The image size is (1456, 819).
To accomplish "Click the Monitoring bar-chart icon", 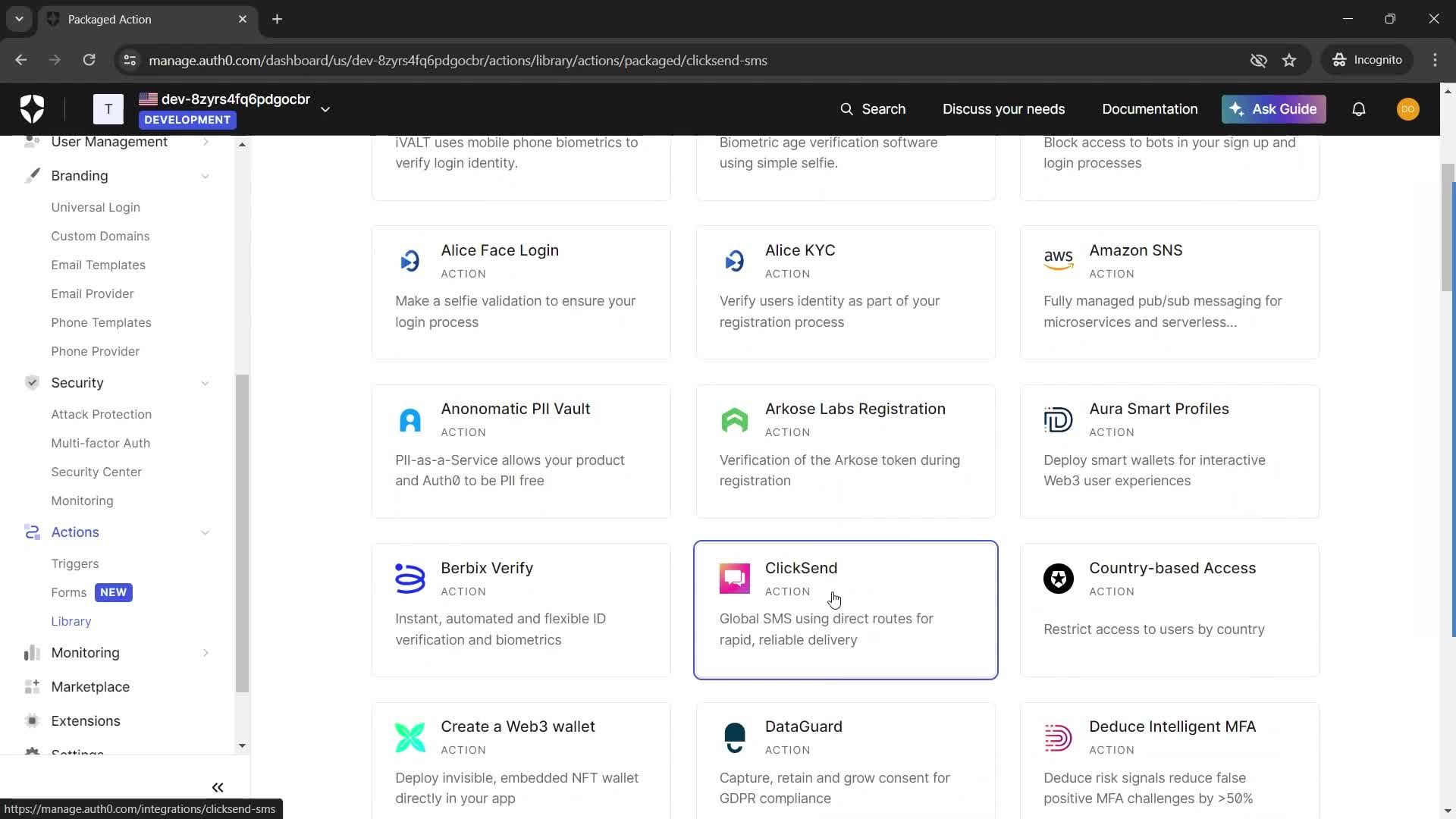I will pyautogui.click(x=32, y=653).
